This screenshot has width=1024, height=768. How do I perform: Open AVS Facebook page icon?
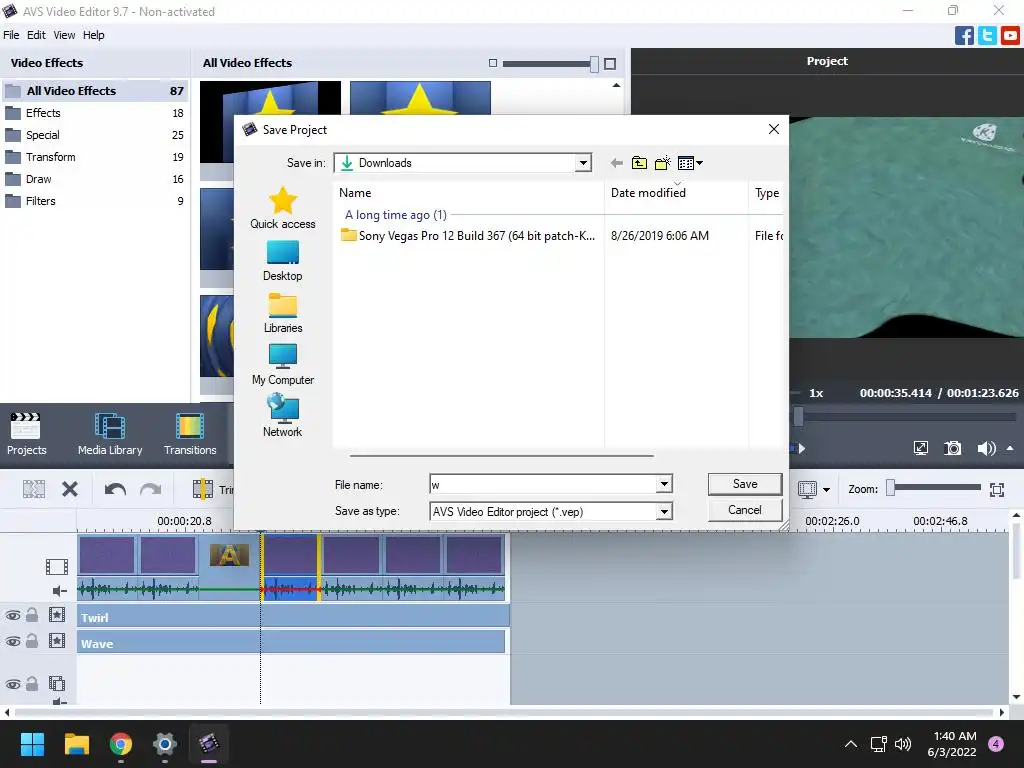coord(964,35)
